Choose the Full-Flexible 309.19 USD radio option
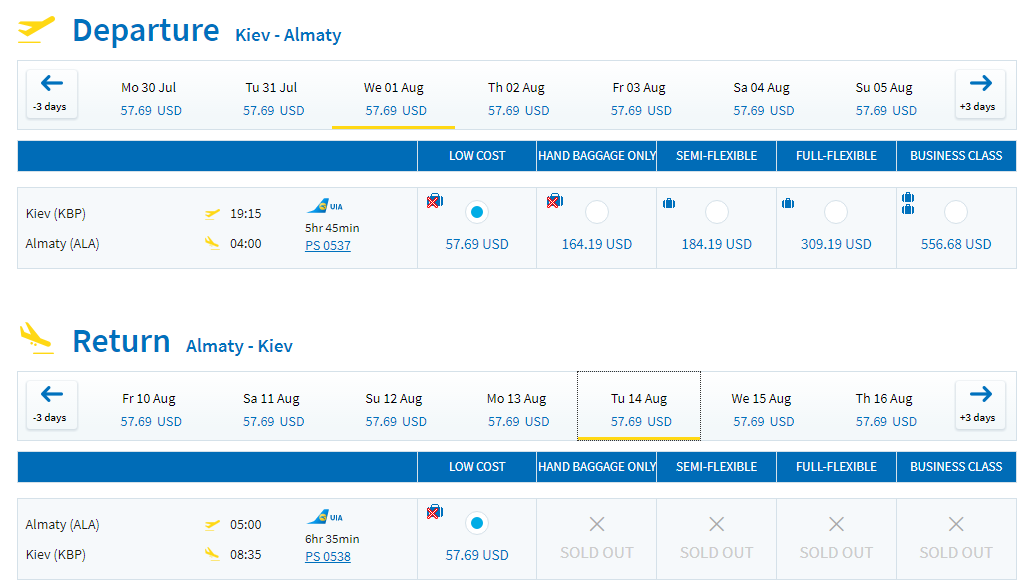1023x584 pixels. tap(836, 212)
